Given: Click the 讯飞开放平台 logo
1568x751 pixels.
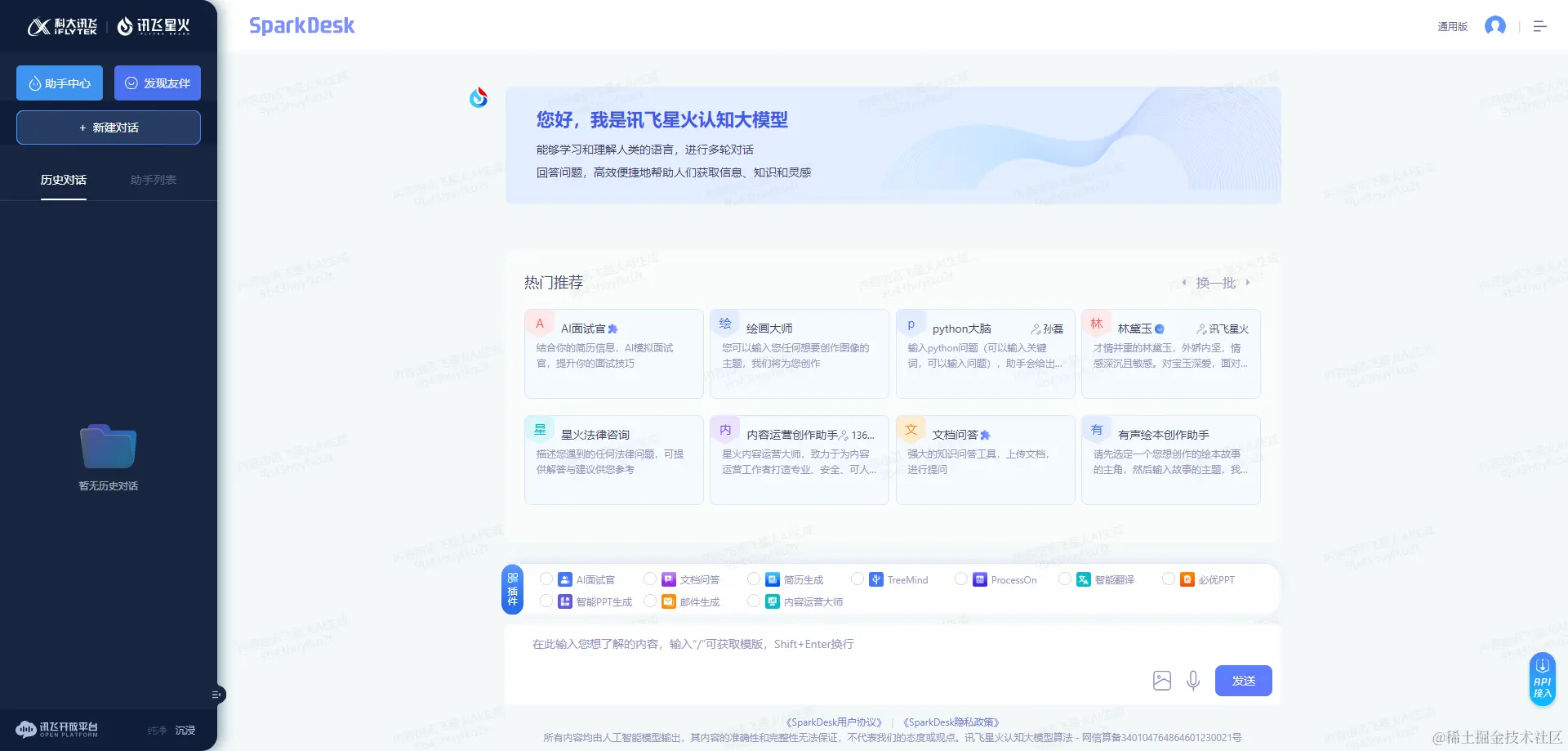Looking at the screenshot, I should (x=57, y=729).
